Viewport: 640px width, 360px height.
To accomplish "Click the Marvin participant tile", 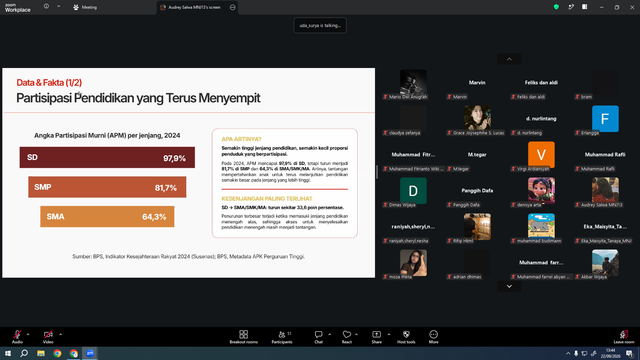I will 477,84.
